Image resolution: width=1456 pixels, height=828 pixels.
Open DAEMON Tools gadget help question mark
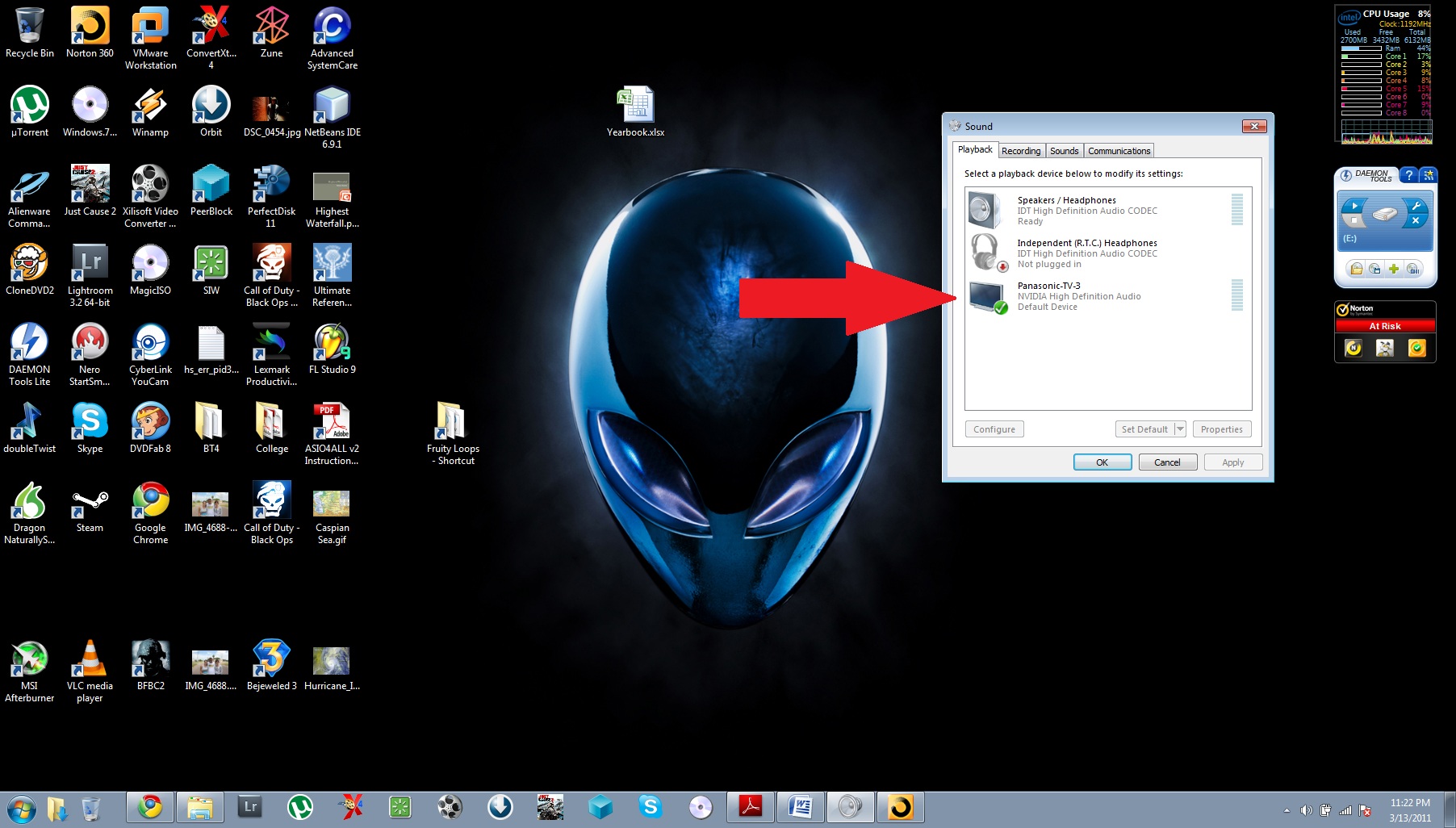click(1408, 175)
